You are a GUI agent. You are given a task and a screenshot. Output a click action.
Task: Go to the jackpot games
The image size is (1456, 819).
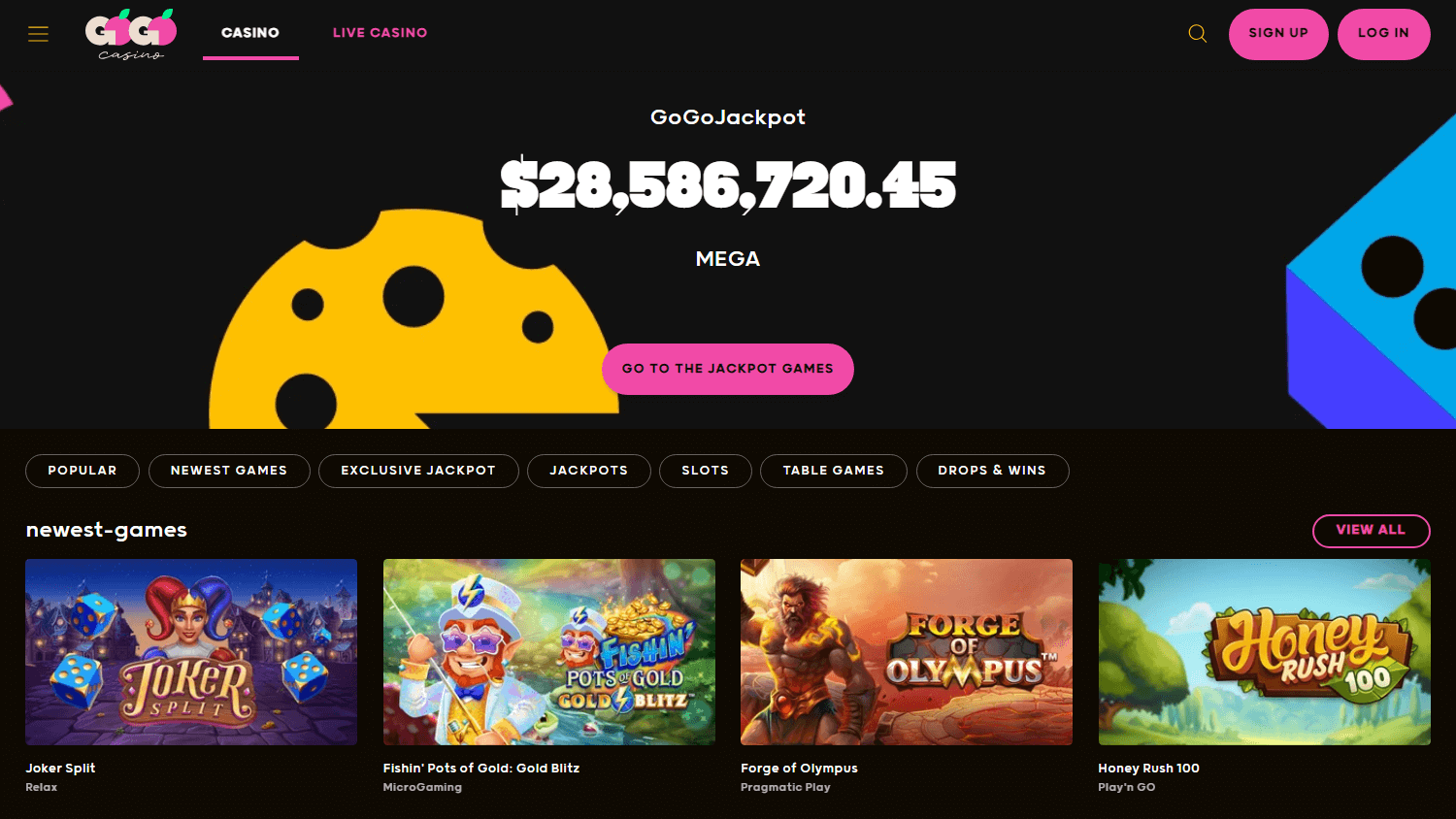[x=728, y=369]
